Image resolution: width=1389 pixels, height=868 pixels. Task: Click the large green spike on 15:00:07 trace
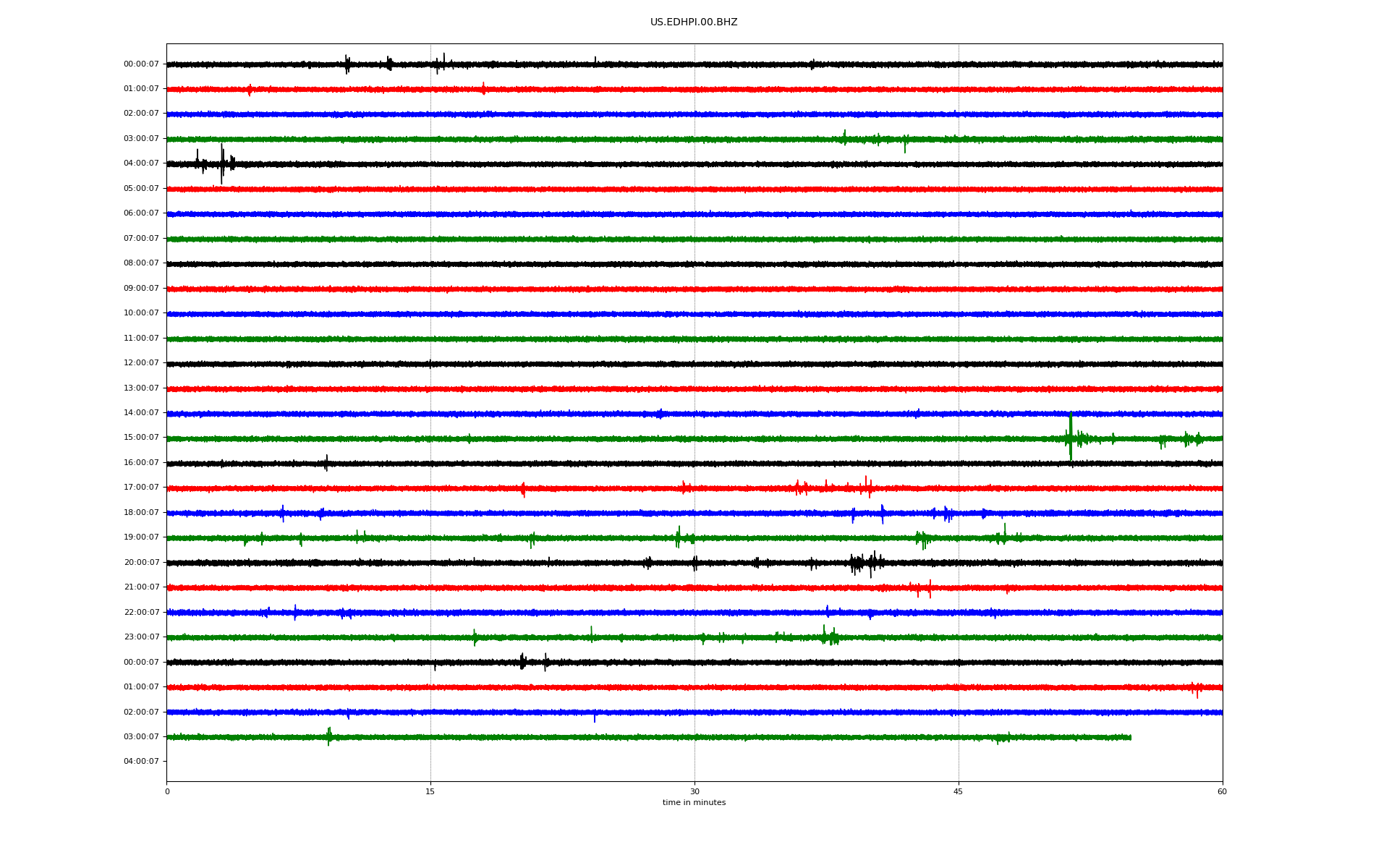click(x=1070, y=434)
